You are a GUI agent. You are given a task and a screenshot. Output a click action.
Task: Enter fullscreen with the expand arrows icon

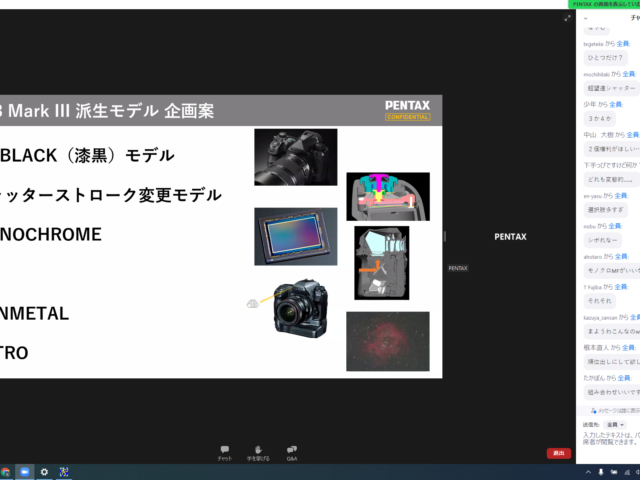tap(568, 17)
